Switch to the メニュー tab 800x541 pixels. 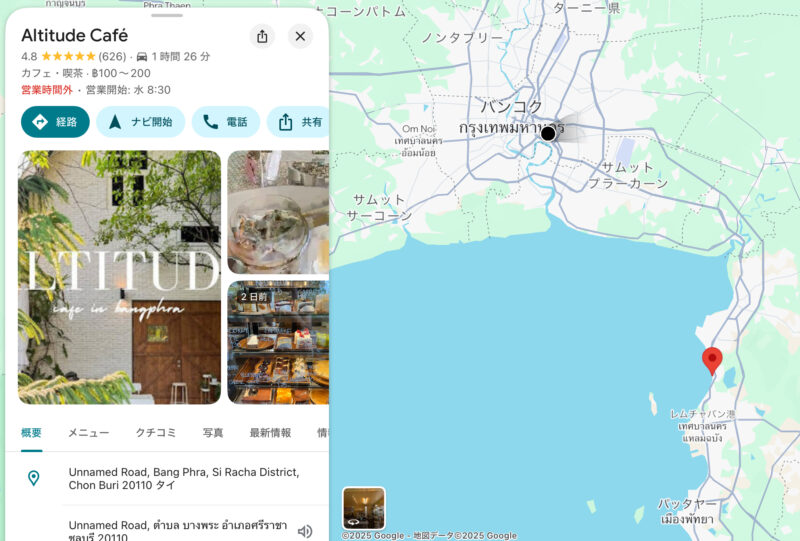pyautogui.click(x=89, y=433)
